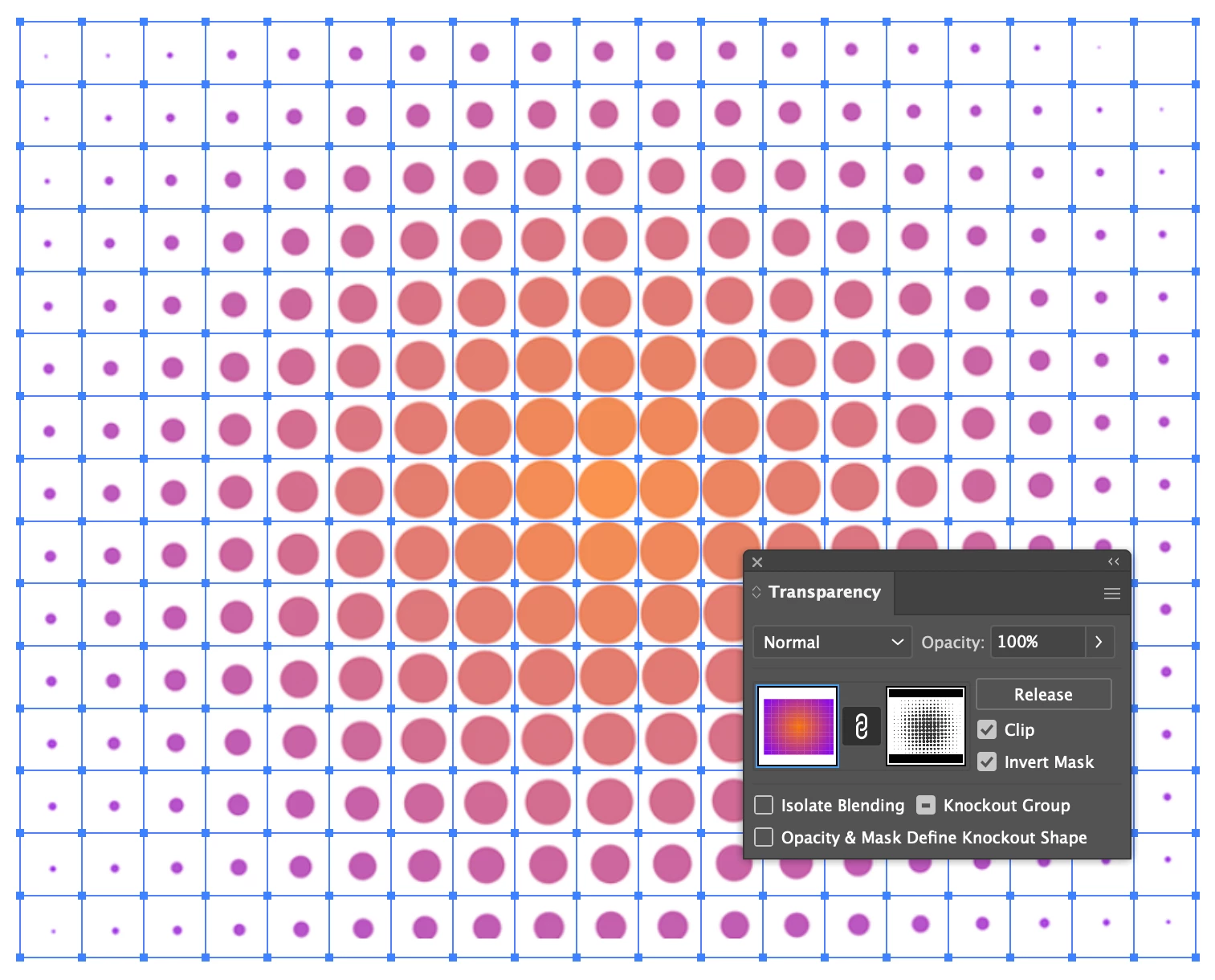Uncheck the Clip checkbox
Viewport: 1215px width, 980px height.
[x=987, y=729]
